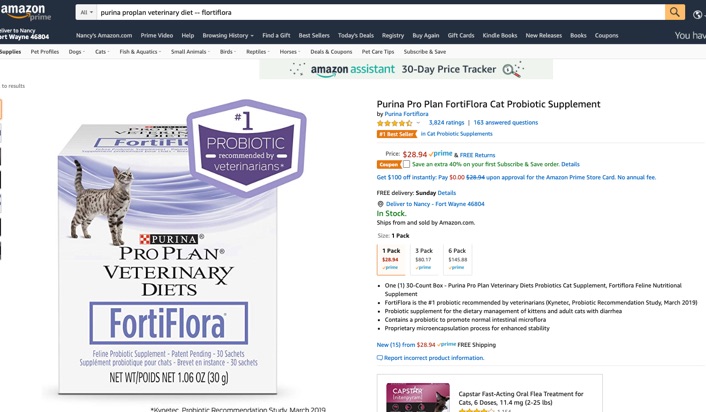This screenshot has width=706, height=412.
Task: Click the orange search magnifier button
Action: tap(674, 12)
